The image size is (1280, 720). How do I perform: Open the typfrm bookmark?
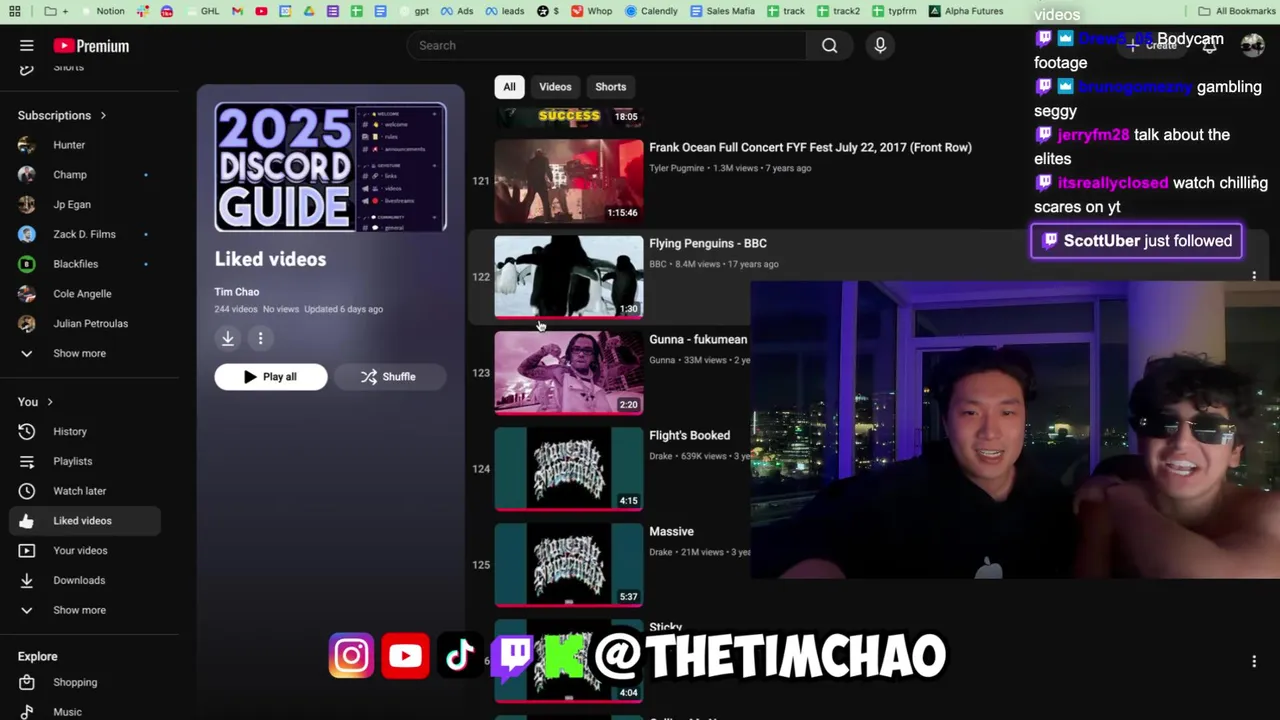(x=894, y=11)
